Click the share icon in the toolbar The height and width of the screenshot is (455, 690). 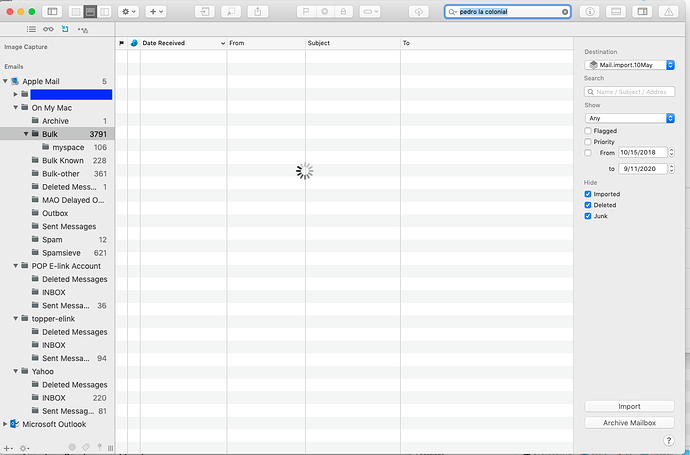(259, 11)
